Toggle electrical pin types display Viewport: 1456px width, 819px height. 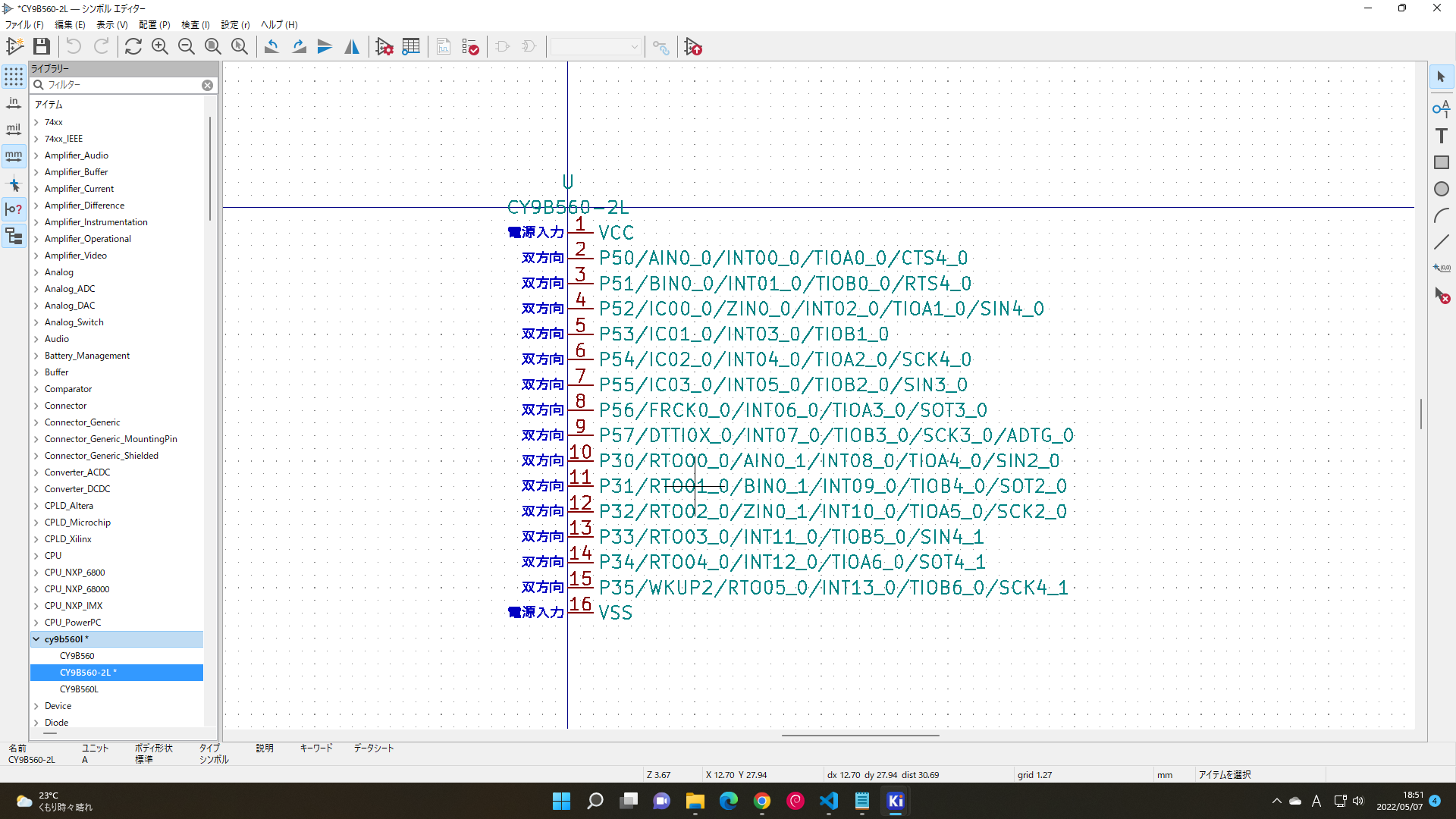point(14,209)
